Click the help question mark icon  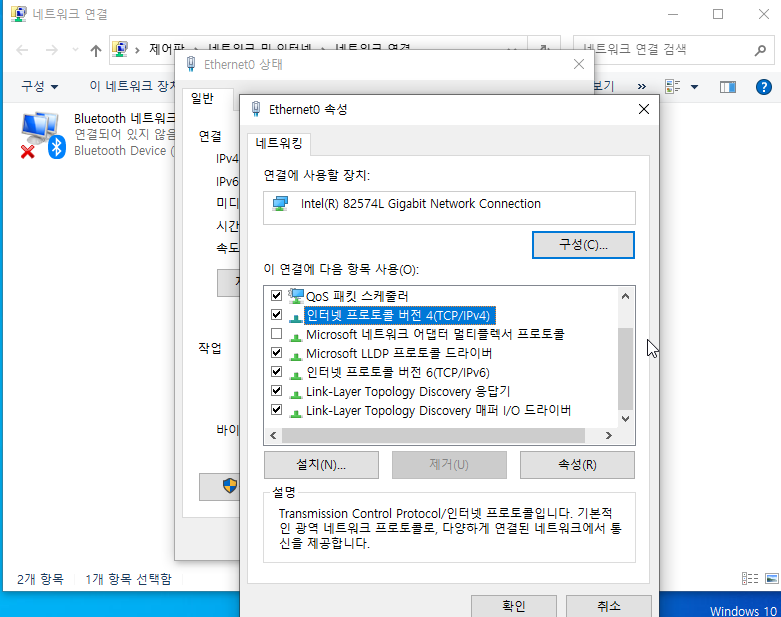[764, 87]
